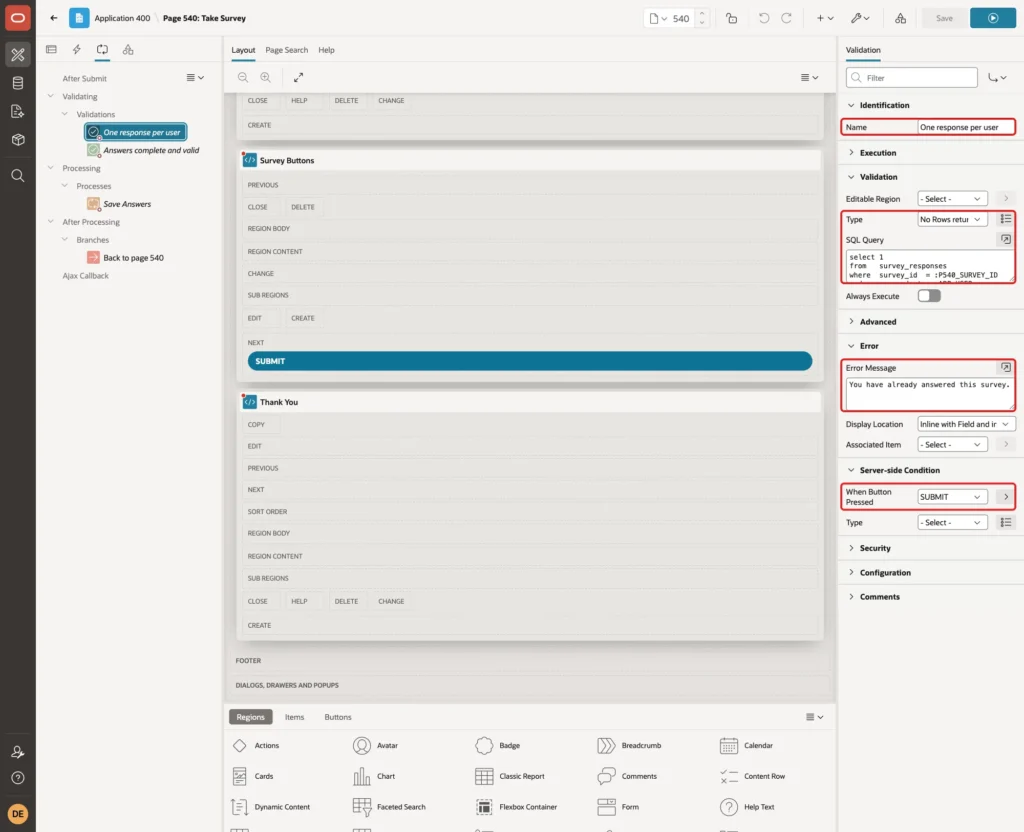Click the Save button

coord(944,18)
